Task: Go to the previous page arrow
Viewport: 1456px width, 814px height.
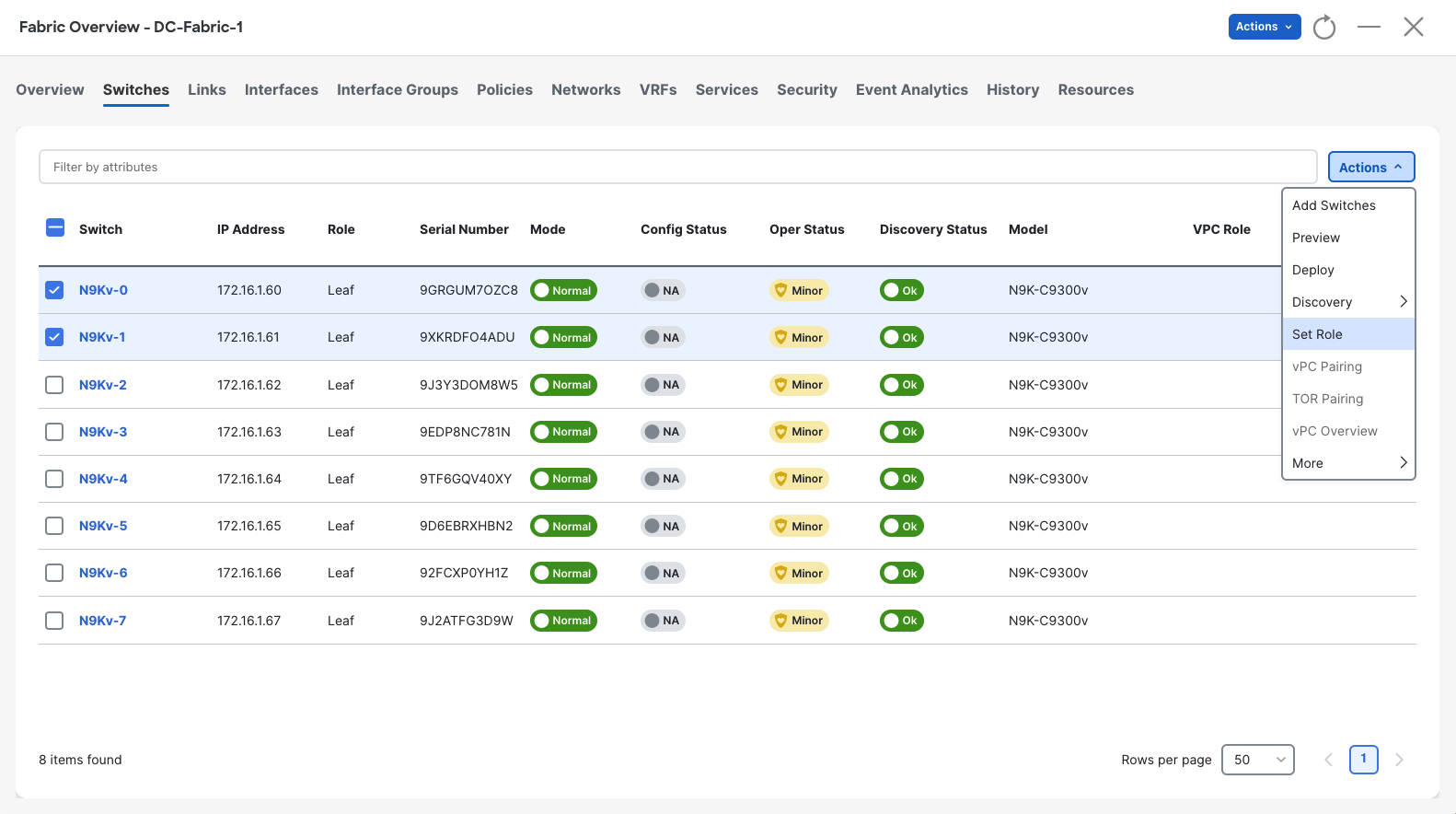Action: coord(1328,760)
